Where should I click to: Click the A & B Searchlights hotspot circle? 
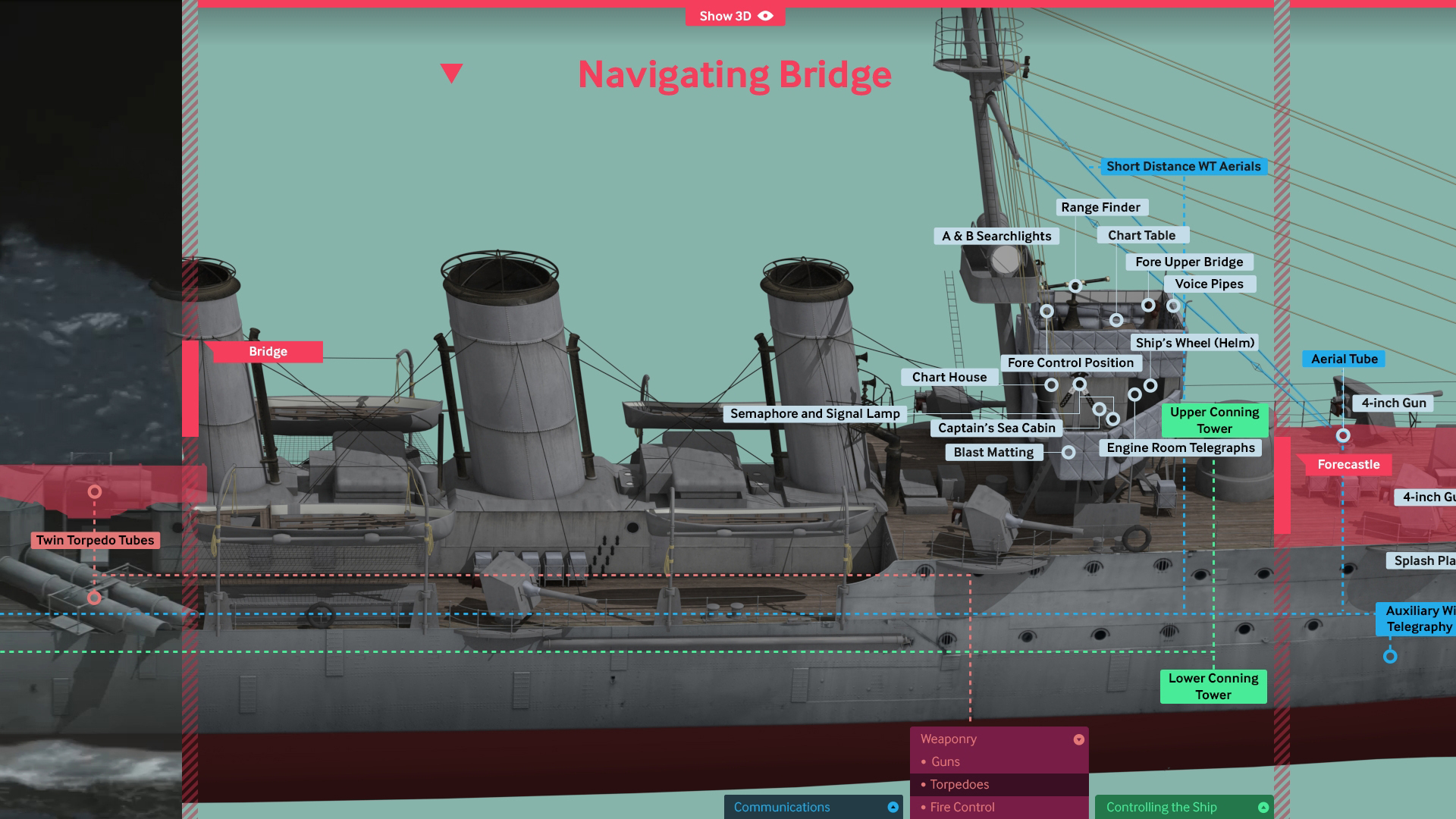(x=1046, y=311)
